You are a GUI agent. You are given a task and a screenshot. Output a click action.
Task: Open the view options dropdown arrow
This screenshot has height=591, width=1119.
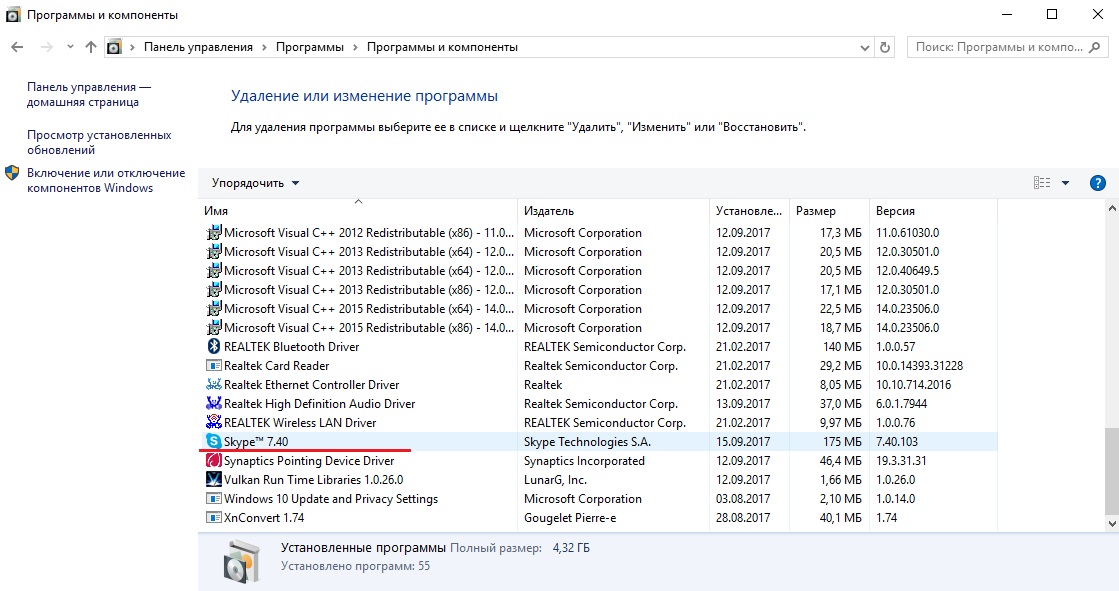point(1065,183)
